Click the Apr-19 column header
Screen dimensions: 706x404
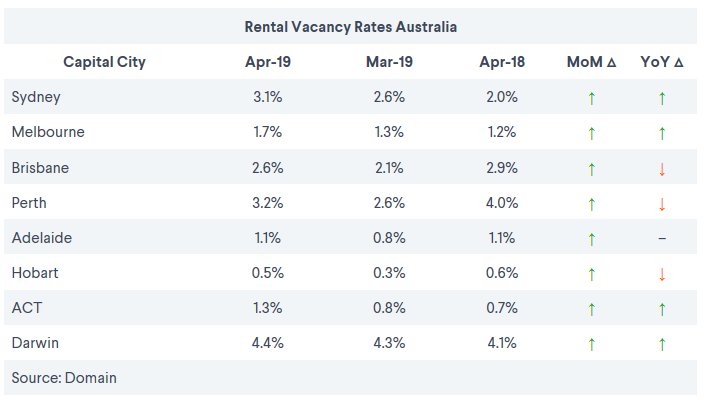tap(269, 62)
